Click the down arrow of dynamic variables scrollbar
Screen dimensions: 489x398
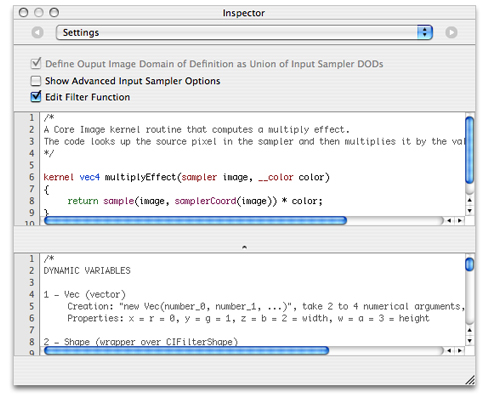(x=470, y=341)
